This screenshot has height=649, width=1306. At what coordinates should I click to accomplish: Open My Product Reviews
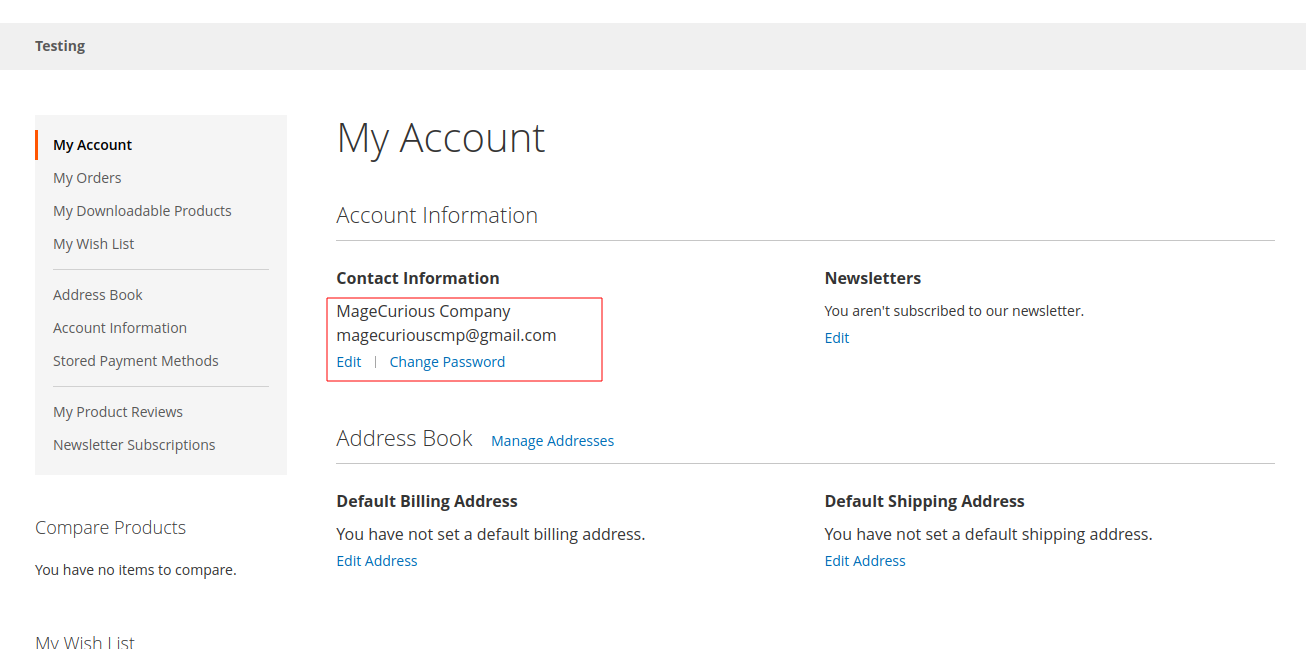(x=118, y=411)
